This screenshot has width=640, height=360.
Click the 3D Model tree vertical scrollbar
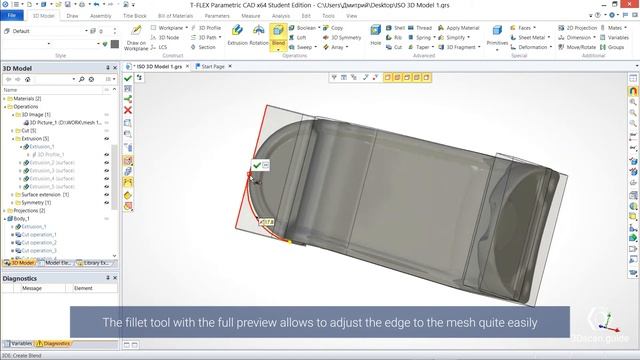(114, 176)
